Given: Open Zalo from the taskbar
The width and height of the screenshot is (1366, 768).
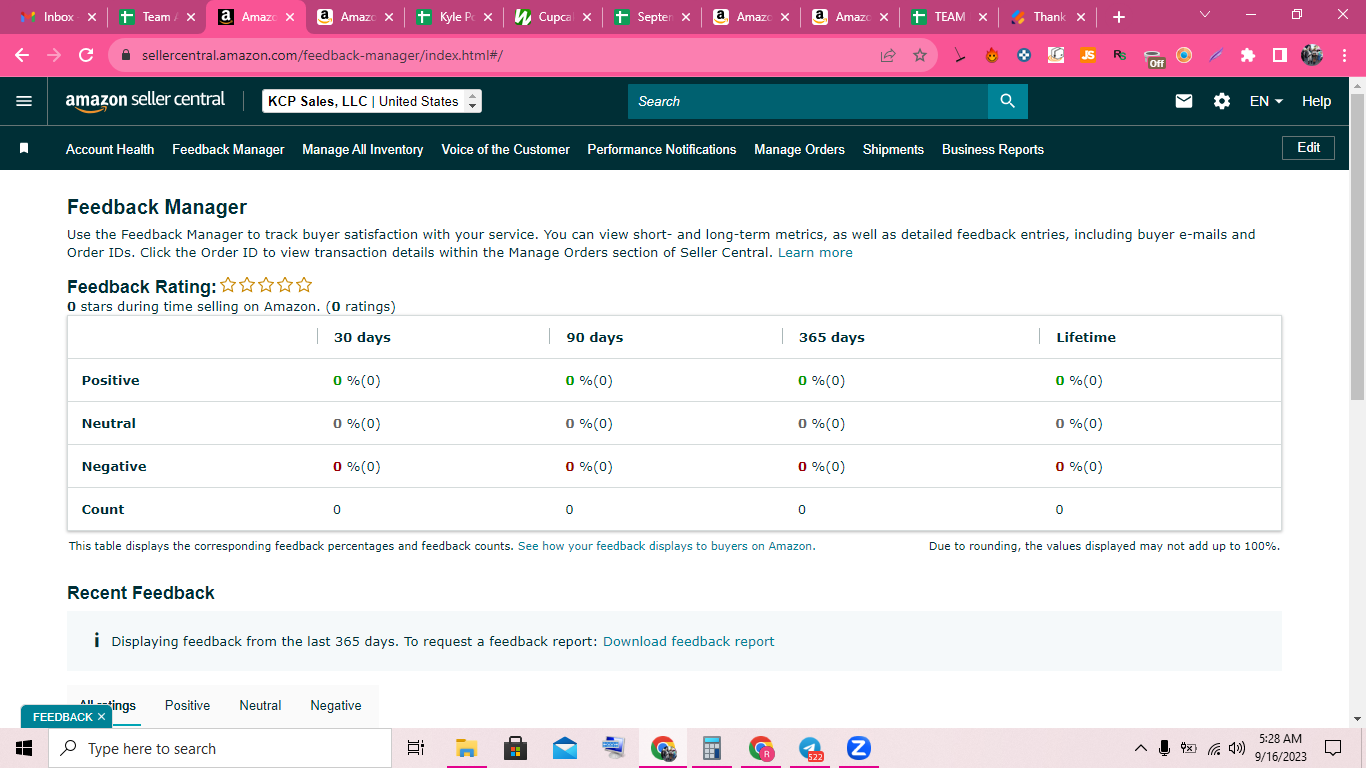Looking at the screenshot, I should tap(859, 748).
